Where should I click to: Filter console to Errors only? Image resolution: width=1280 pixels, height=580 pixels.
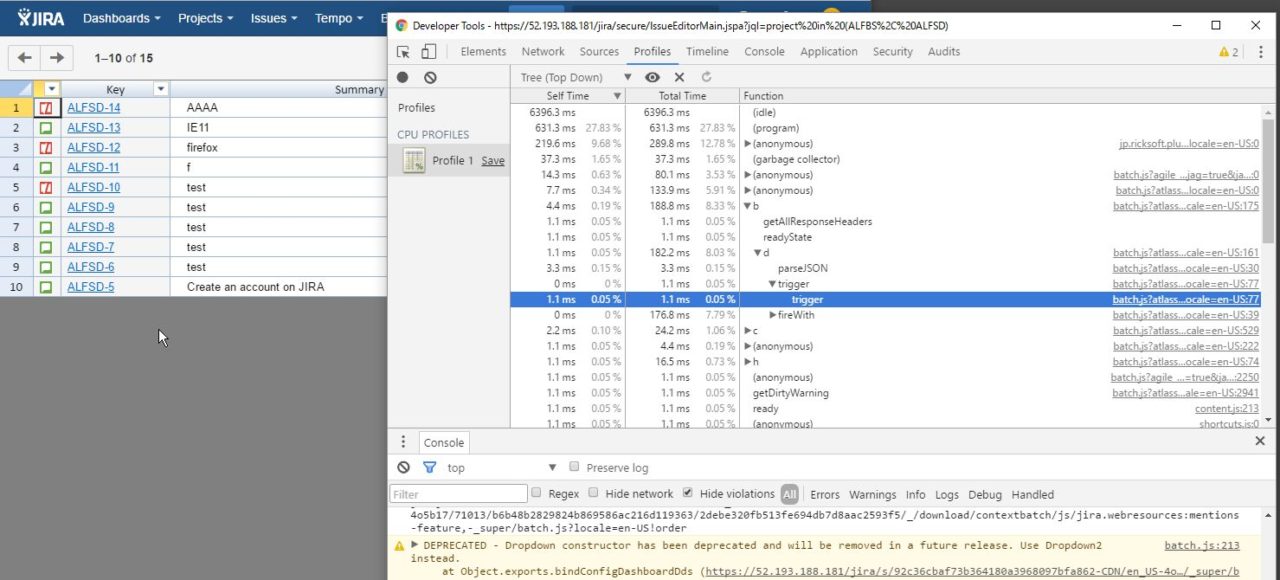825,494
